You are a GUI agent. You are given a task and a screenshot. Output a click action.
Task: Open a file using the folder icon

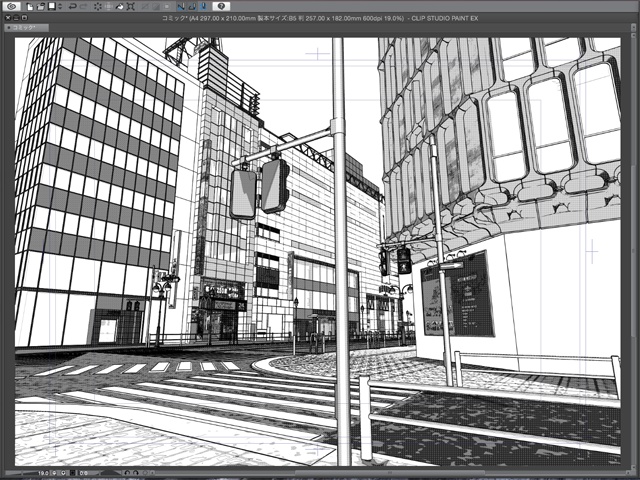tap(40, 7)
